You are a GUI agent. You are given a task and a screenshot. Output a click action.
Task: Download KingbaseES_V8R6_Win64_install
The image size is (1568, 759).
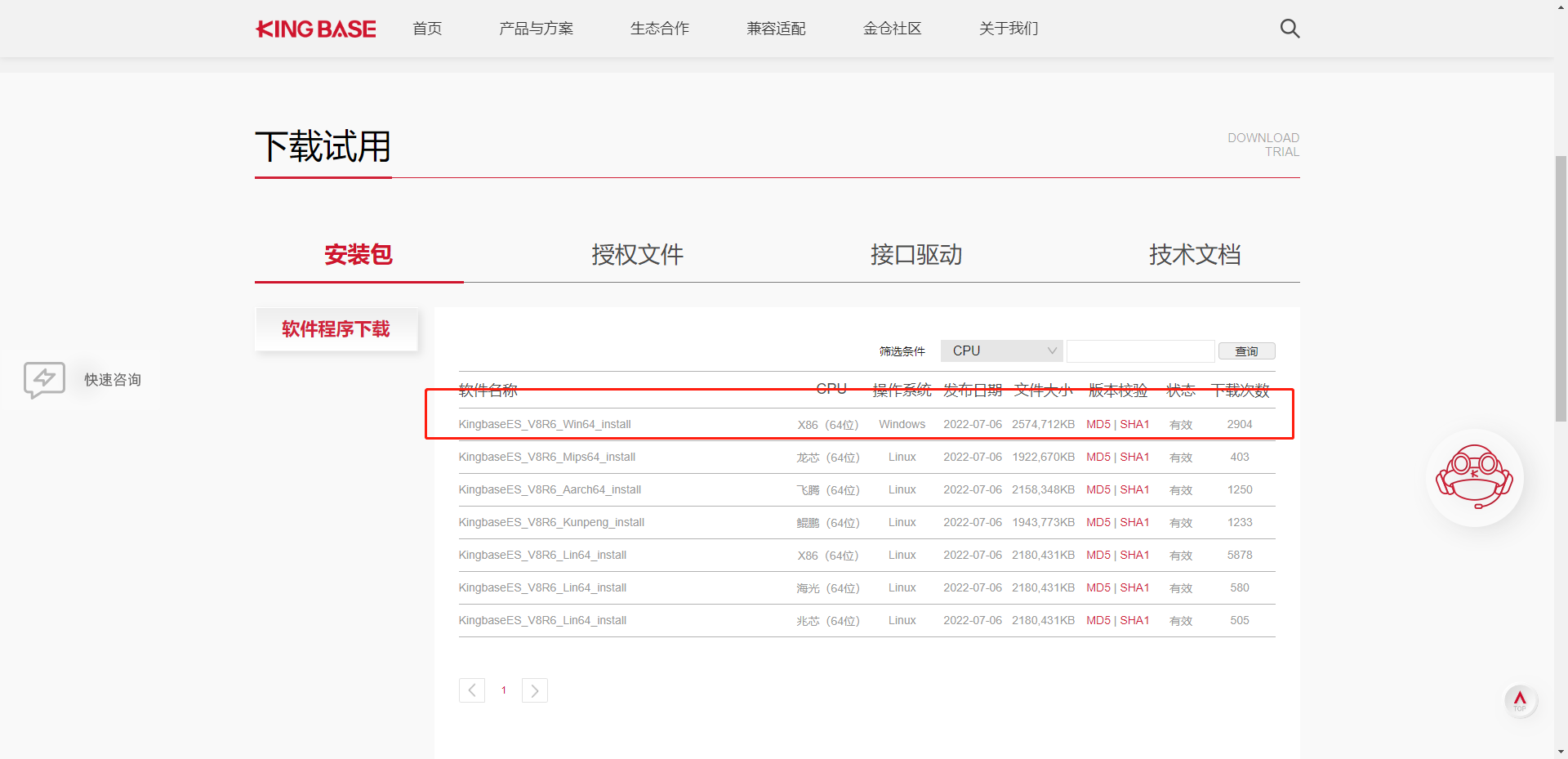pyautogui.click(x=545, y=424)
